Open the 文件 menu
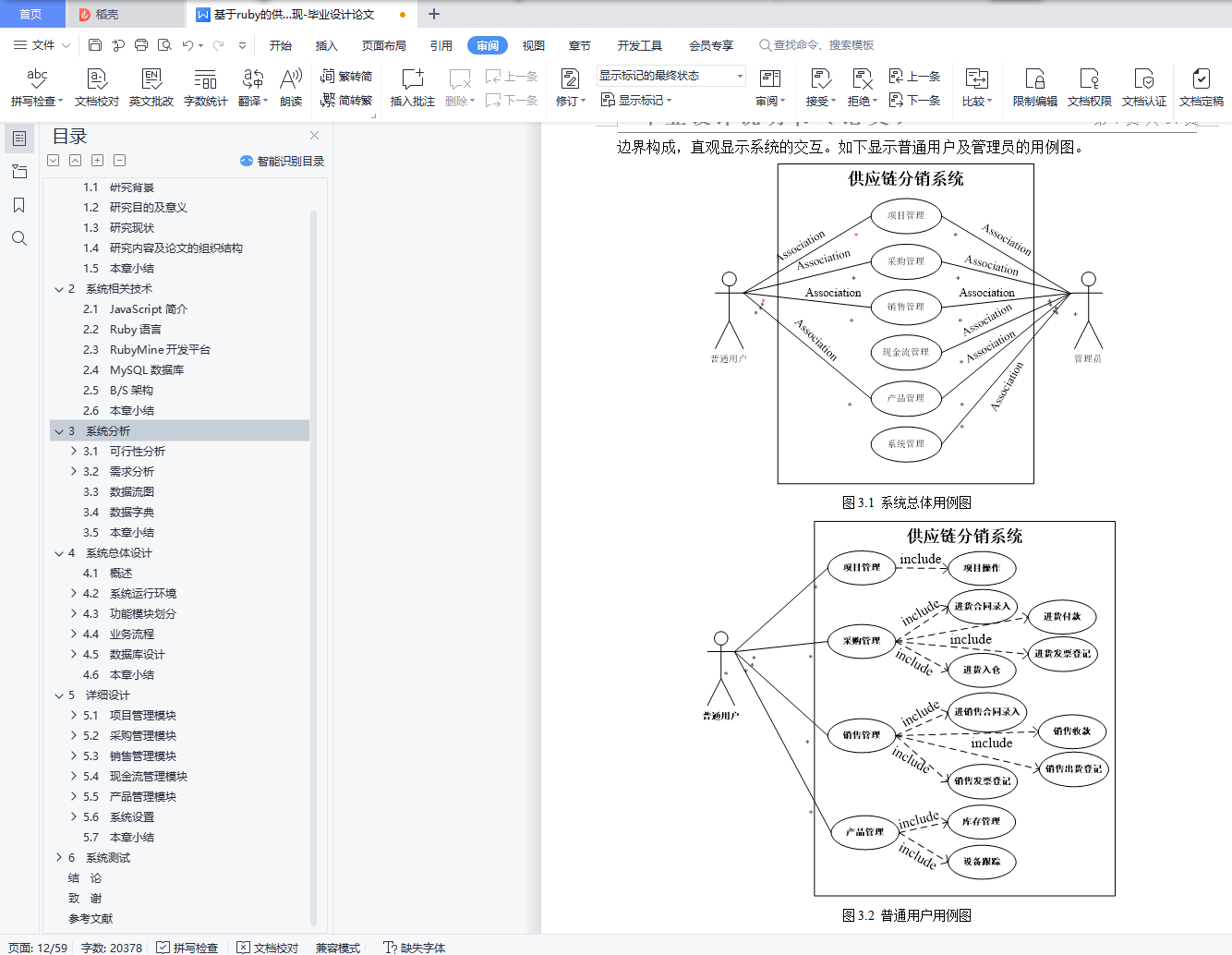This screenshot has height=955, width=1232. click(x=42, y=44)
